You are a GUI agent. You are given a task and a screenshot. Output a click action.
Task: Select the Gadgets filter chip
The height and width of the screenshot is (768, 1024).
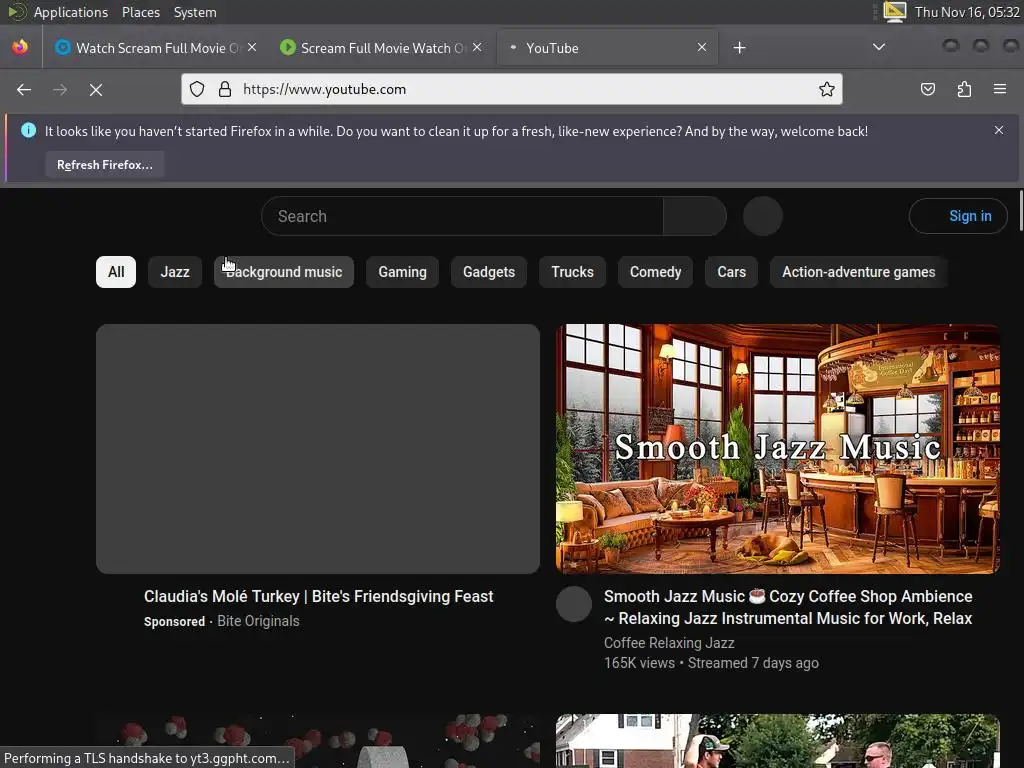489,272
